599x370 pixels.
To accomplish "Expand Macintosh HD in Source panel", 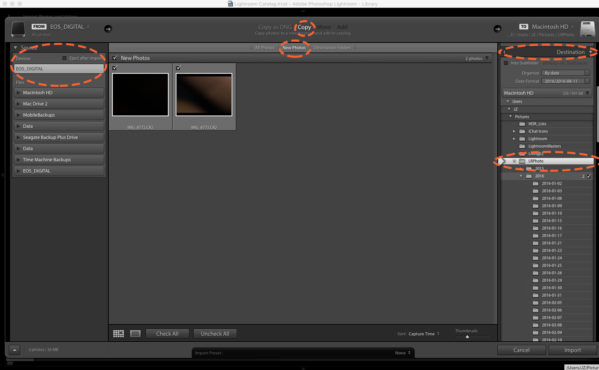I will 18,93.
